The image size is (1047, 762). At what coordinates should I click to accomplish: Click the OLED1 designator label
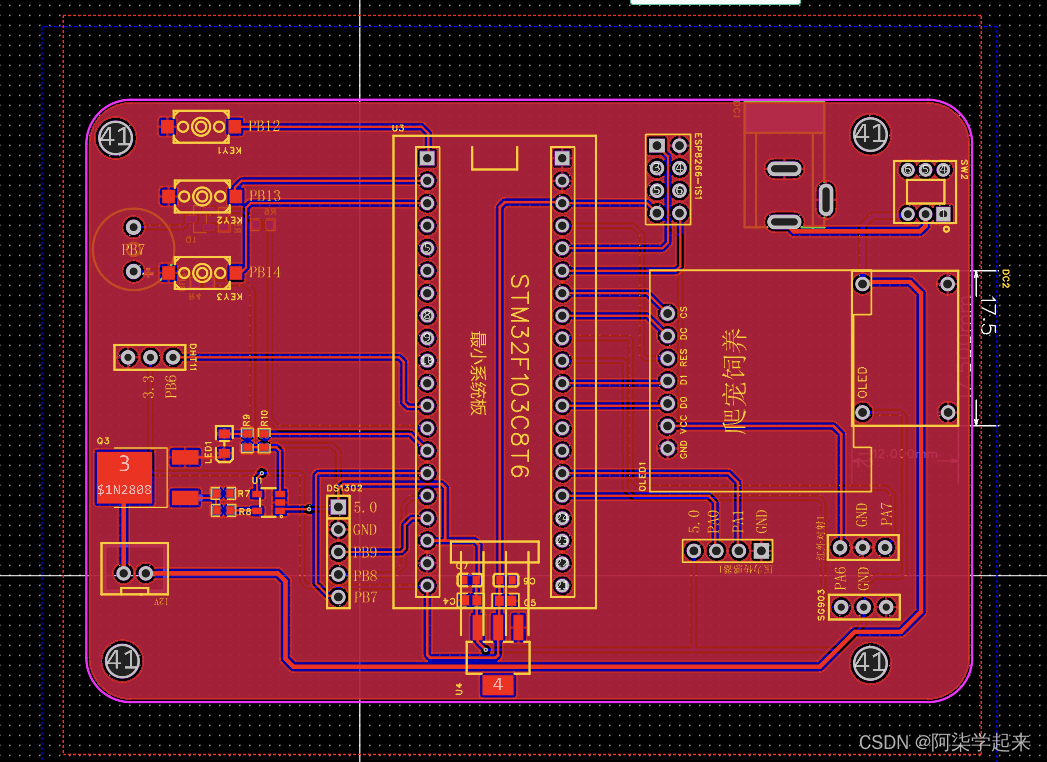pyautogui.click(x=642, y=476)
